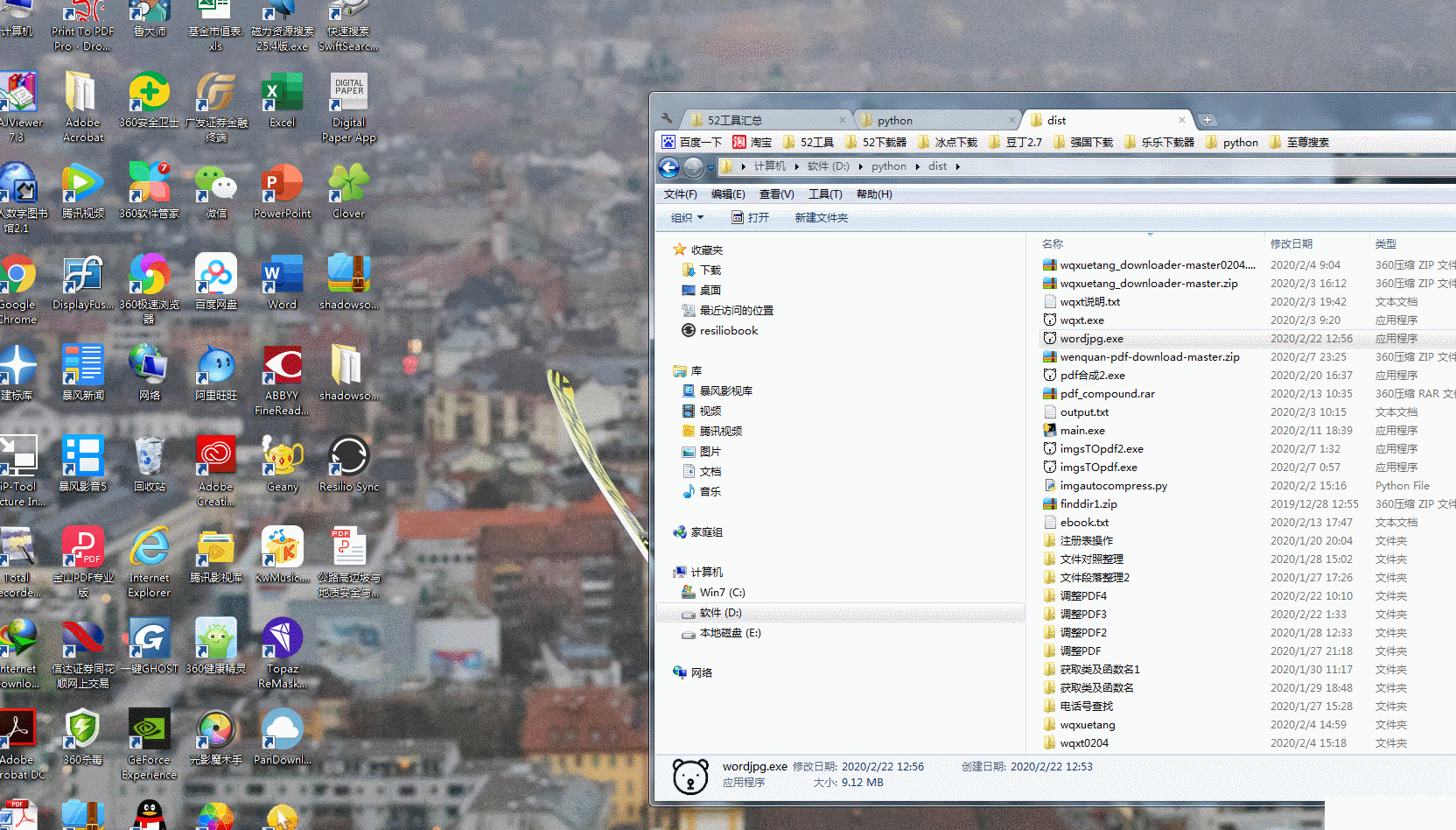Click 计算机 in the address breadcrumb
Image resolution: width=1456 pixels, height=830 pixels.
769,166
